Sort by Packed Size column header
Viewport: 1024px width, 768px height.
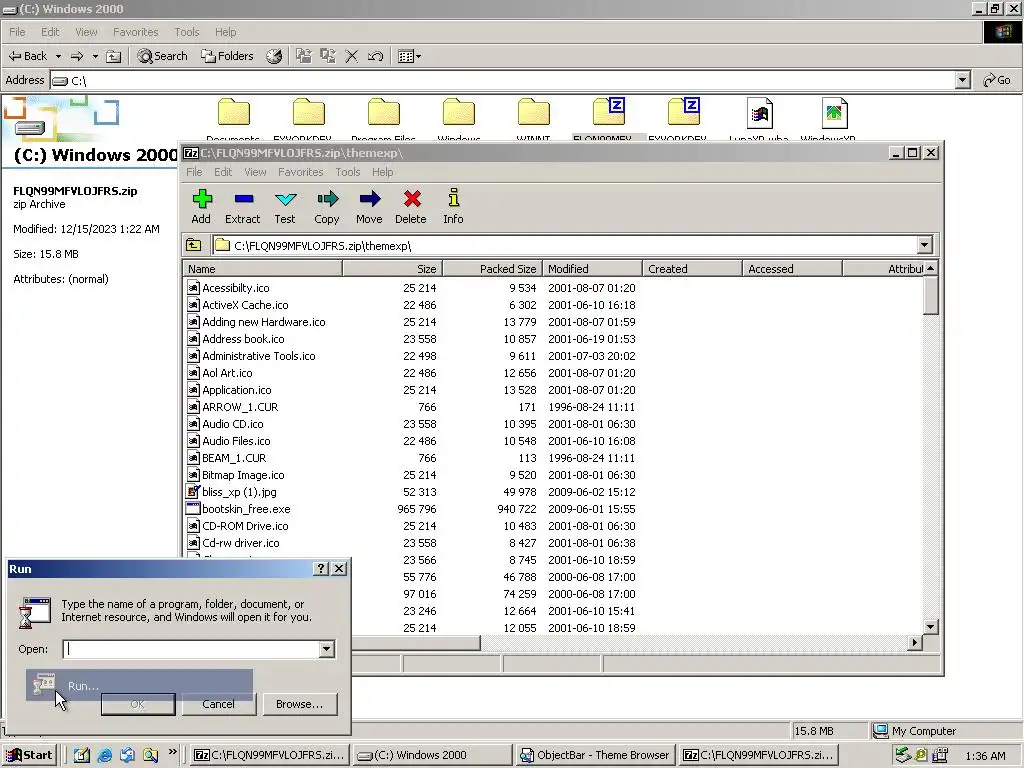[492, 268]
